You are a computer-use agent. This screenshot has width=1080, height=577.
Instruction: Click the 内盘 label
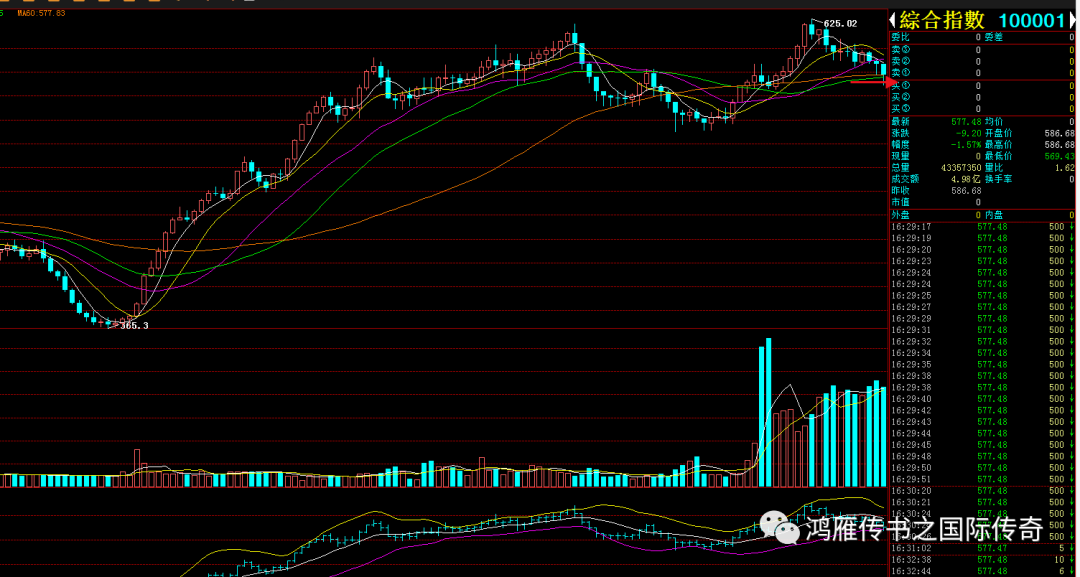[993, 216]
